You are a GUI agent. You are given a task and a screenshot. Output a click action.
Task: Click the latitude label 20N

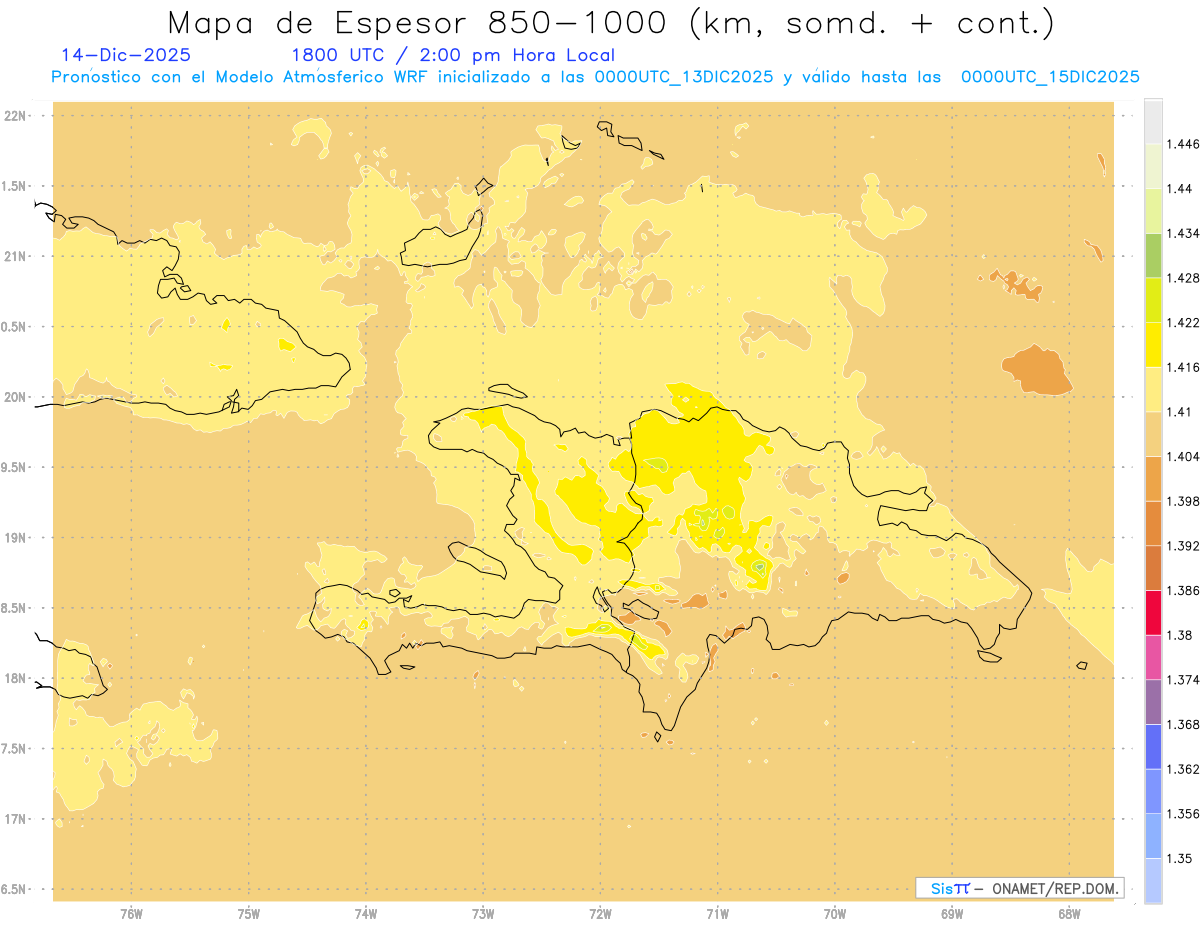(x=16, y=397)
